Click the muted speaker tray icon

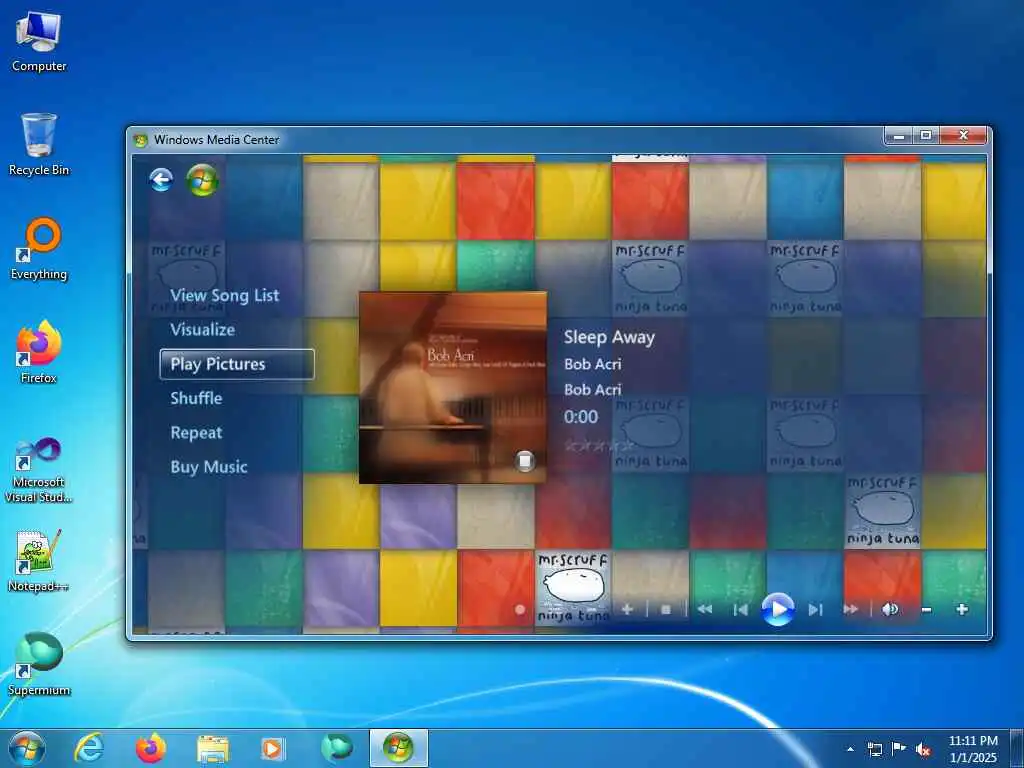click(x=923, y=750)
